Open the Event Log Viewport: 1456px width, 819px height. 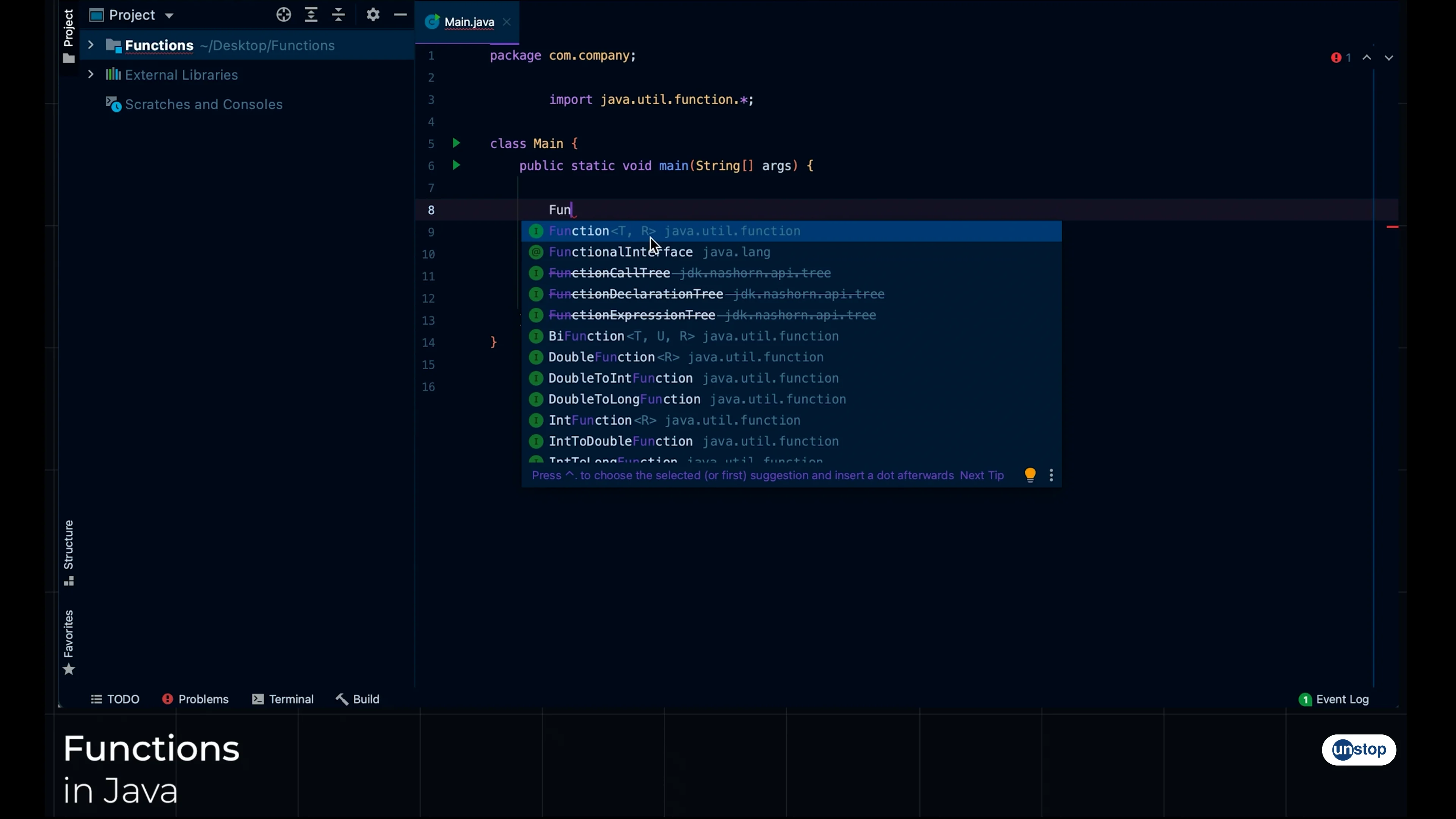pyautogui.click(x=1341, y=699)
